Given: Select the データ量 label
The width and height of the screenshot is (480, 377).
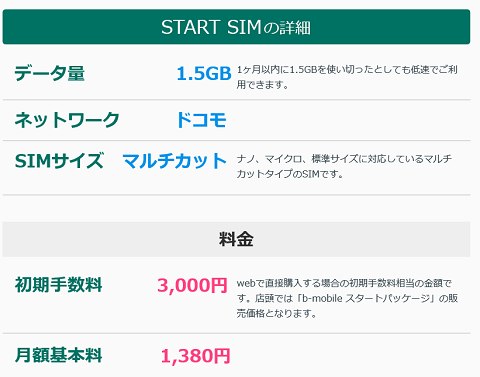Looking at the screenshot, I should point(49,73).
